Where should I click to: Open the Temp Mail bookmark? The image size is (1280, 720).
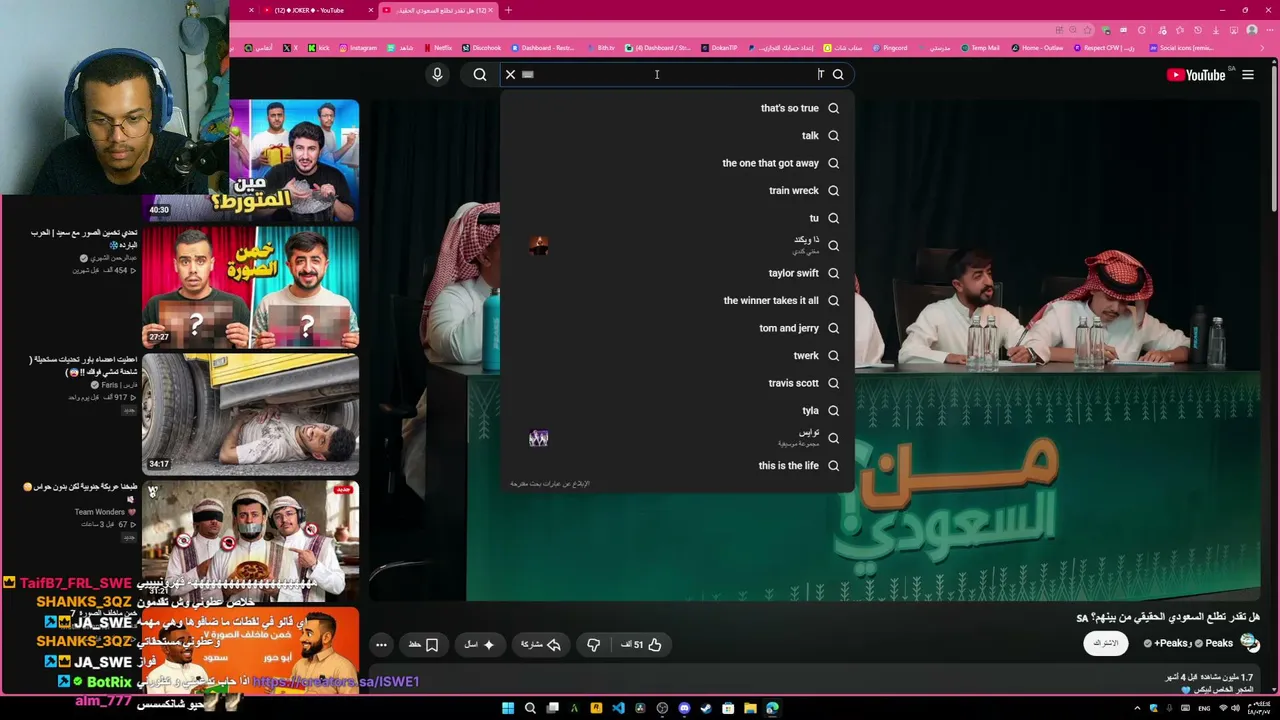(x=980, y=48)
